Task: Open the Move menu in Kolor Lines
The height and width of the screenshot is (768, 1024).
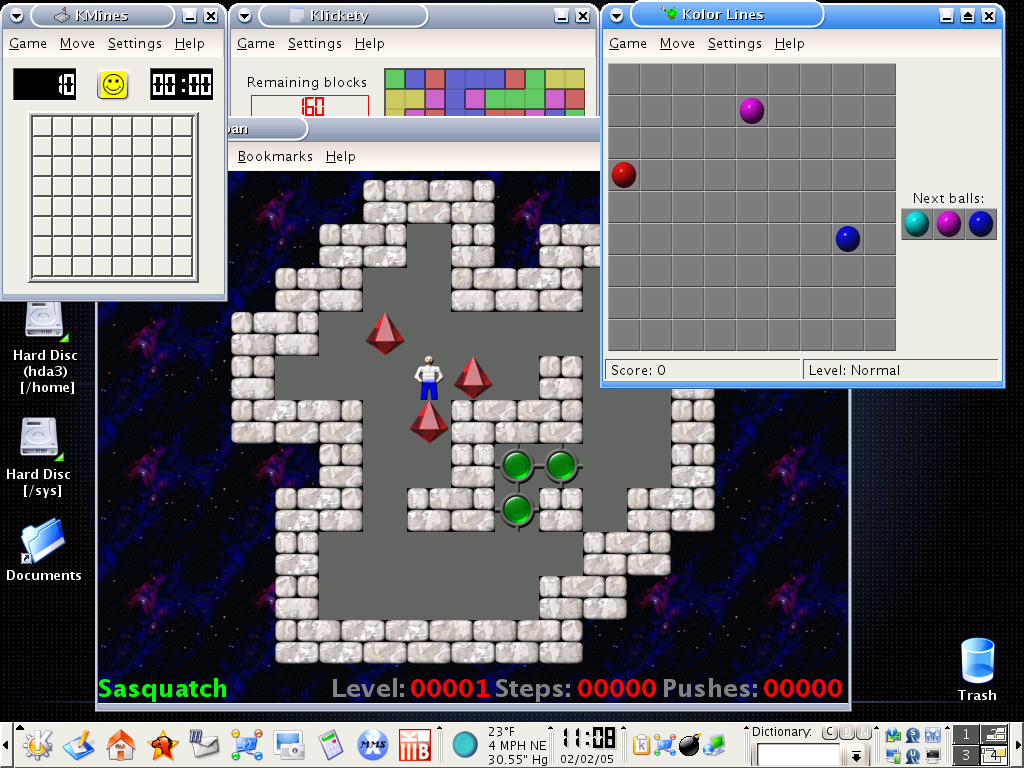Action: pos(677,44)
